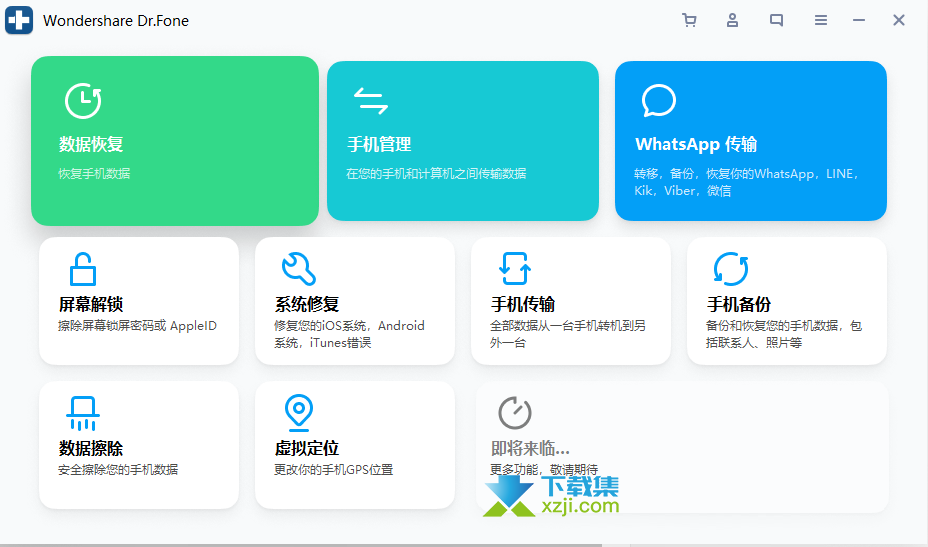Click the Dr.Fone logo icon
This screenshot has height=547, width=928.
pyautogui.click(x=19, y=20)
